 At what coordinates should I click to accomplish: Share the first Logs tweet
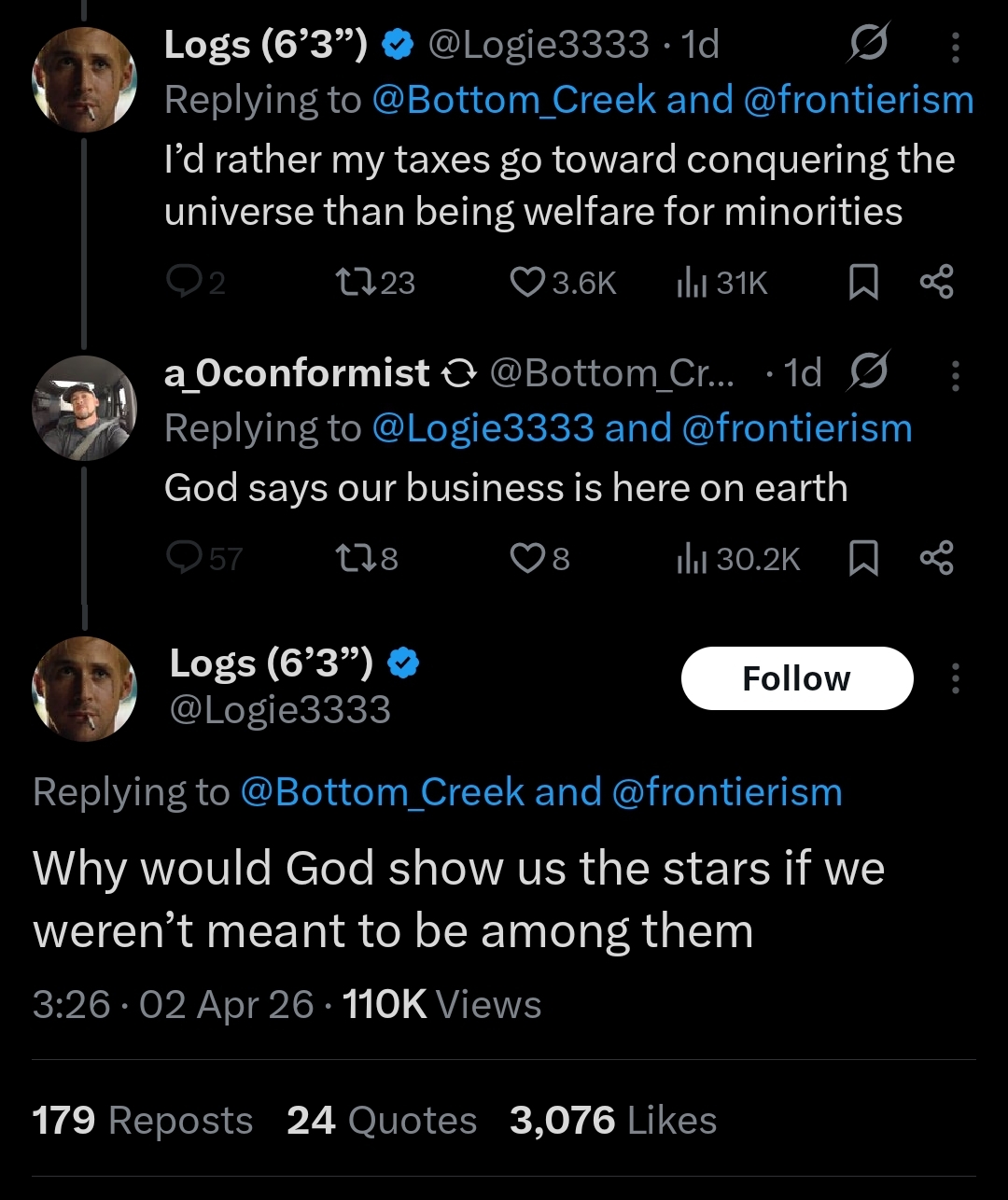tap(936, 283)
